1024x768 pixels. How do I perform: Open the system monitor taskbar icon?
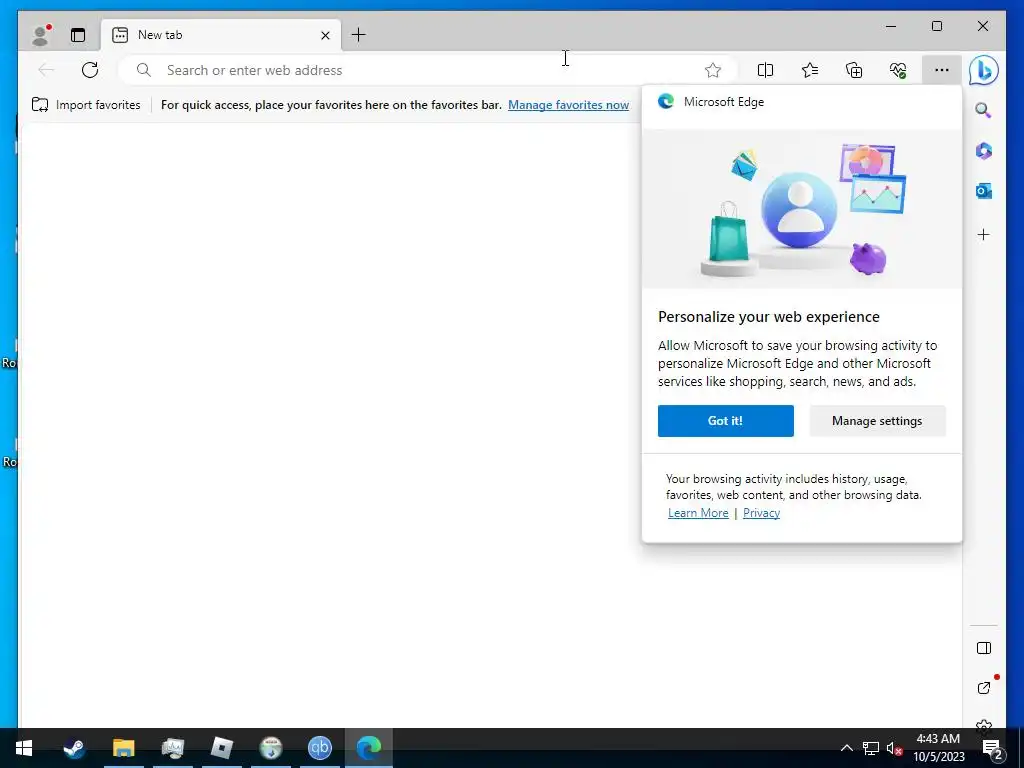173,748
